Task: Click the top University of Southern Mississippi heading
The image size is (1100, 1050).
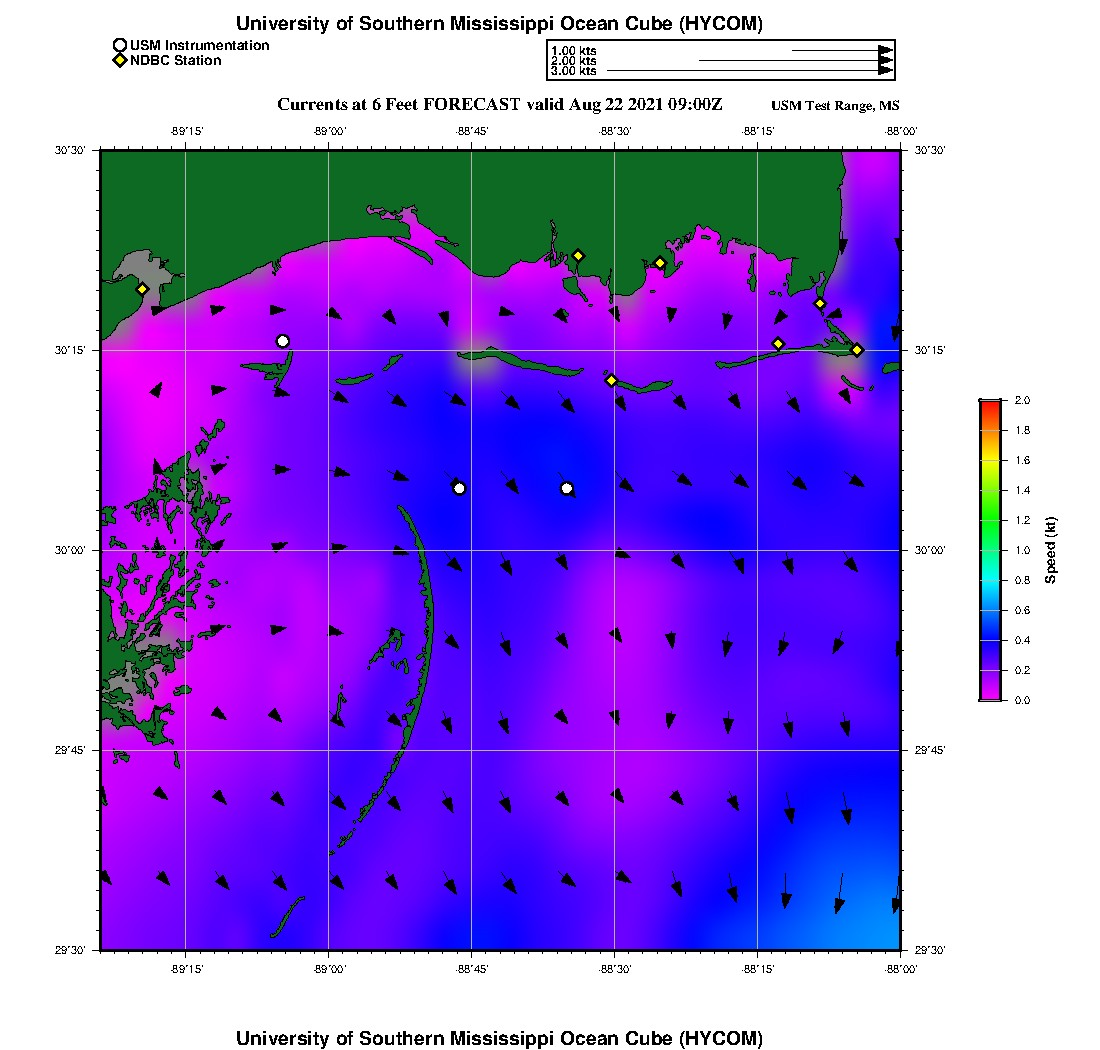Action: tap(499, 24)
